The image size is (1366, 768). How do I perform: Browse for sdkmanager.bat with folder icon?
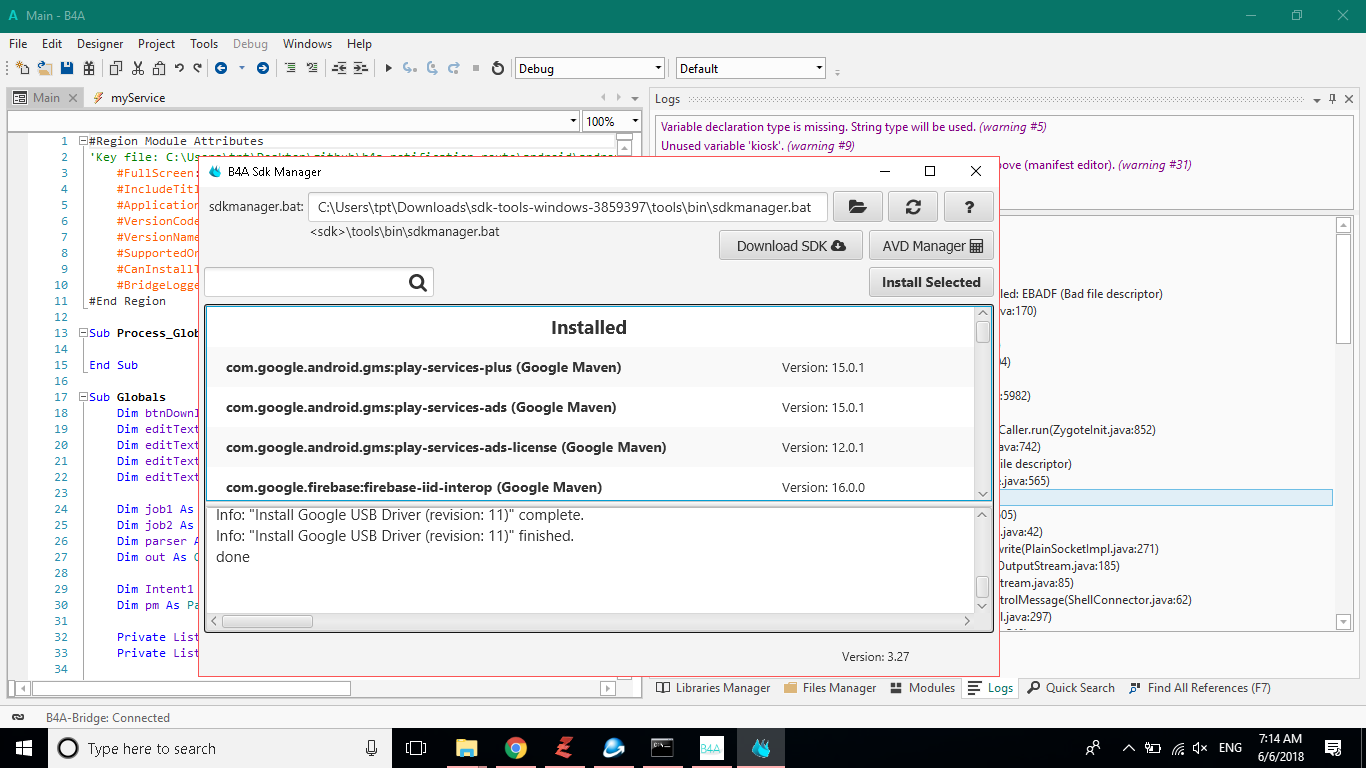click(x=858, y=207)
